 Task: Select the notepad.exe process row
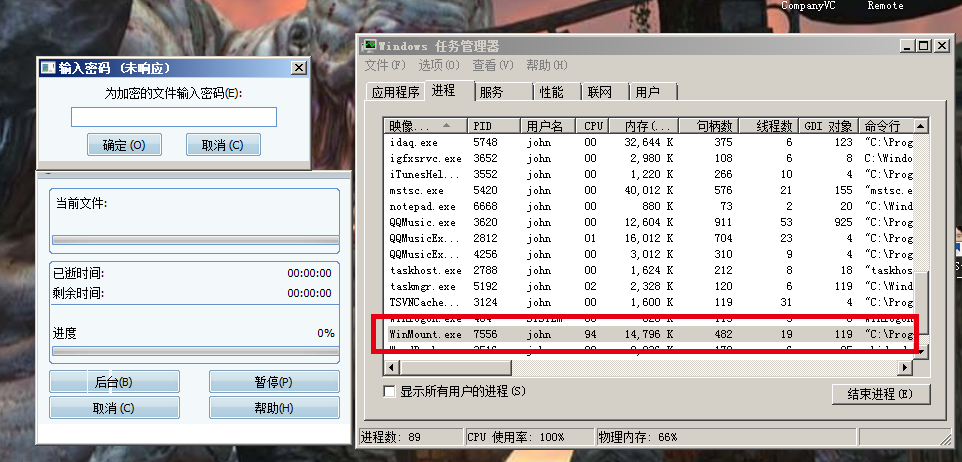pyautogui.click(x=649, y=206)
